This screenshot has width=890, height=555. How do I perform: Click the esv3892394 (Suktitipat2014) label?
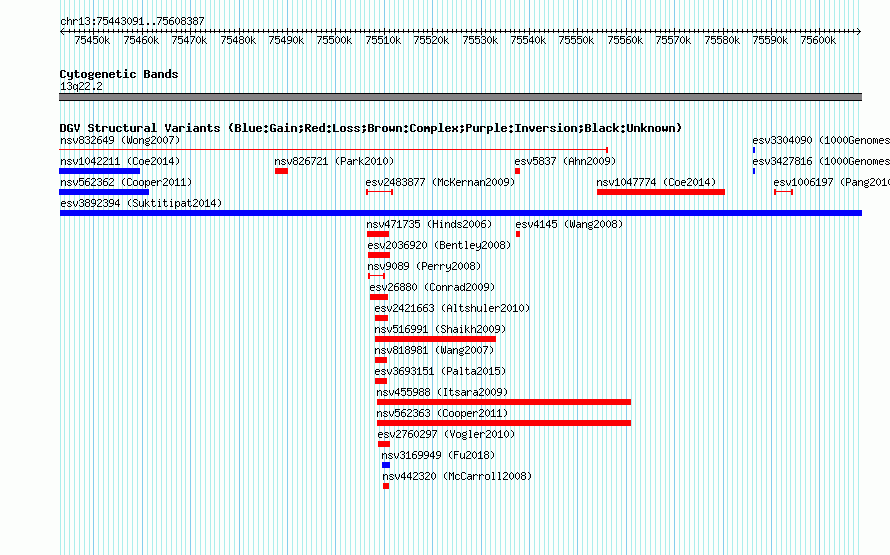[141, 203]
